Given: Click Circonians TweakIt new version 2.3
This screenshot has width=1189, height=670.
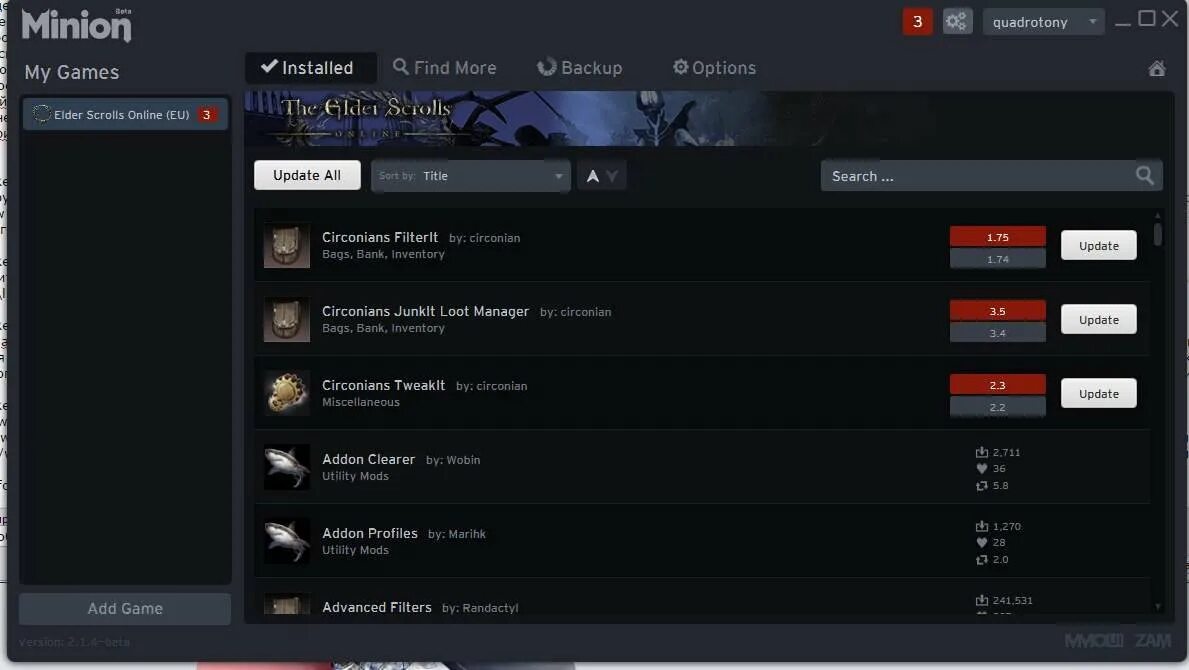Looking at the screenshot, I should 997,385.
